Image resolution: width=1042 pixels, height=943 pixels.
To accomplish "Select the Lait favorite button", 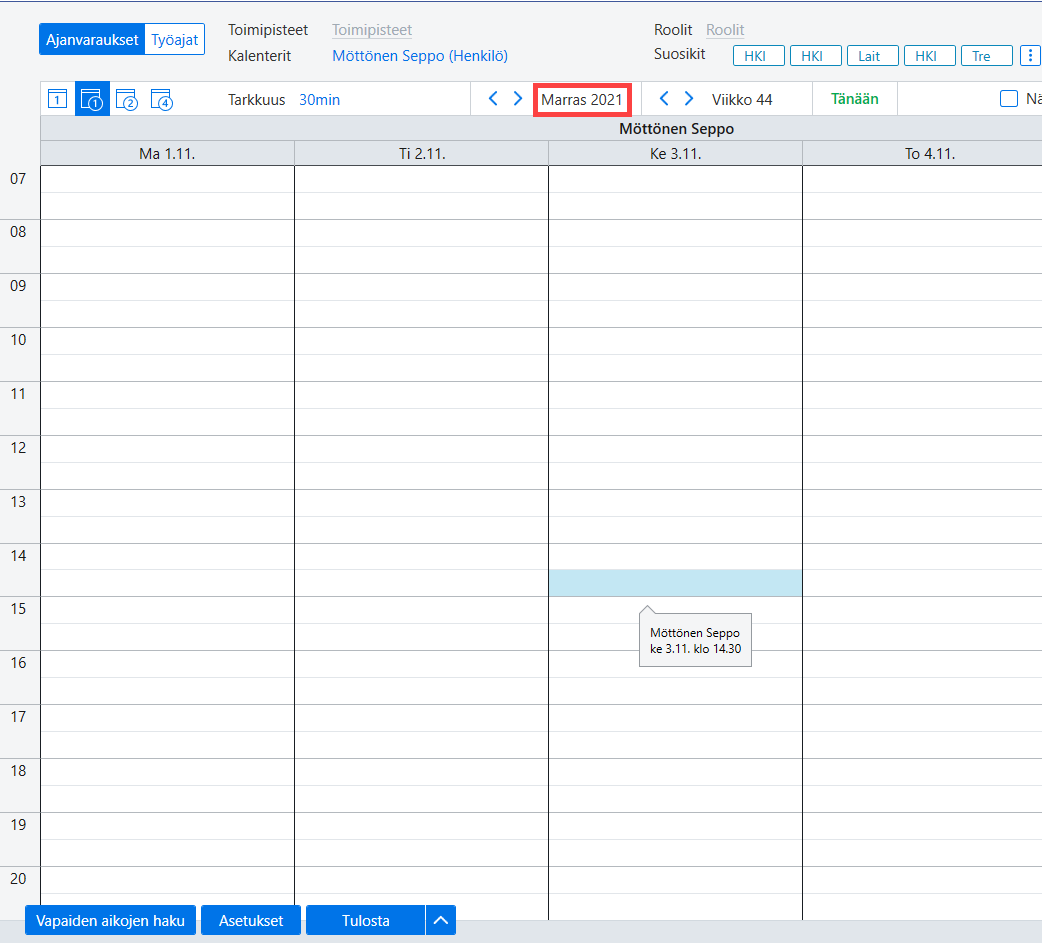I will click(873, 56).
